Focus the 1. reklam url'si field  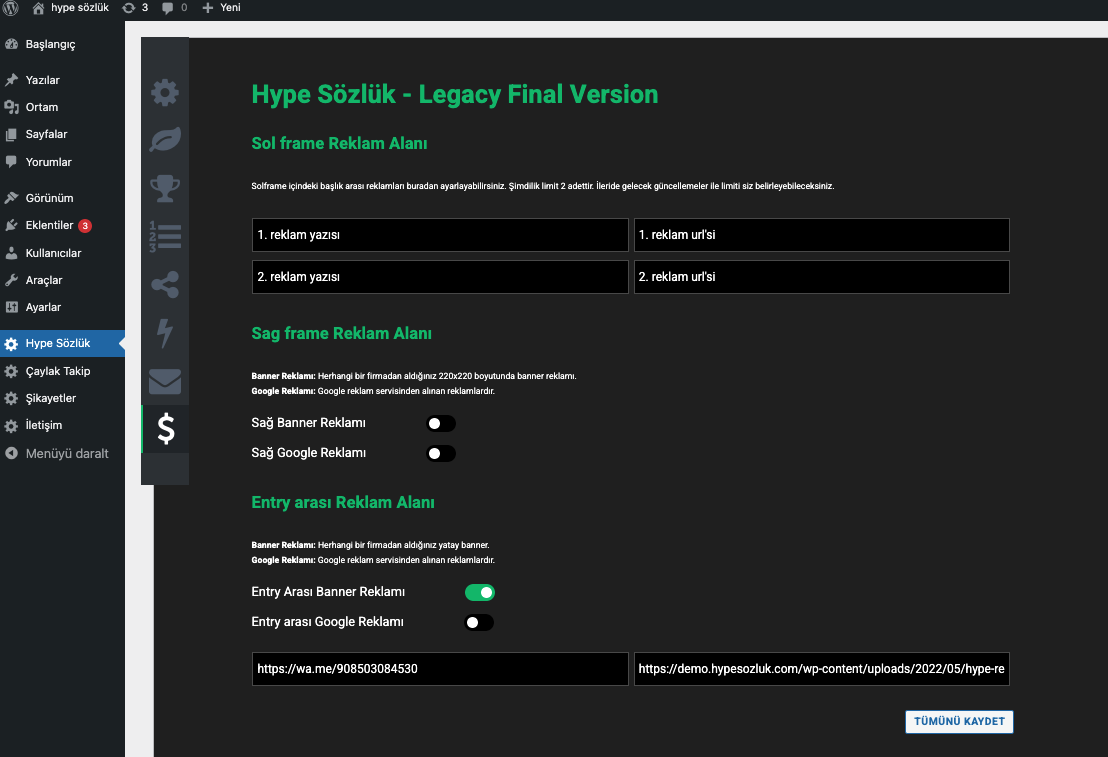click(x=821, y=235)
